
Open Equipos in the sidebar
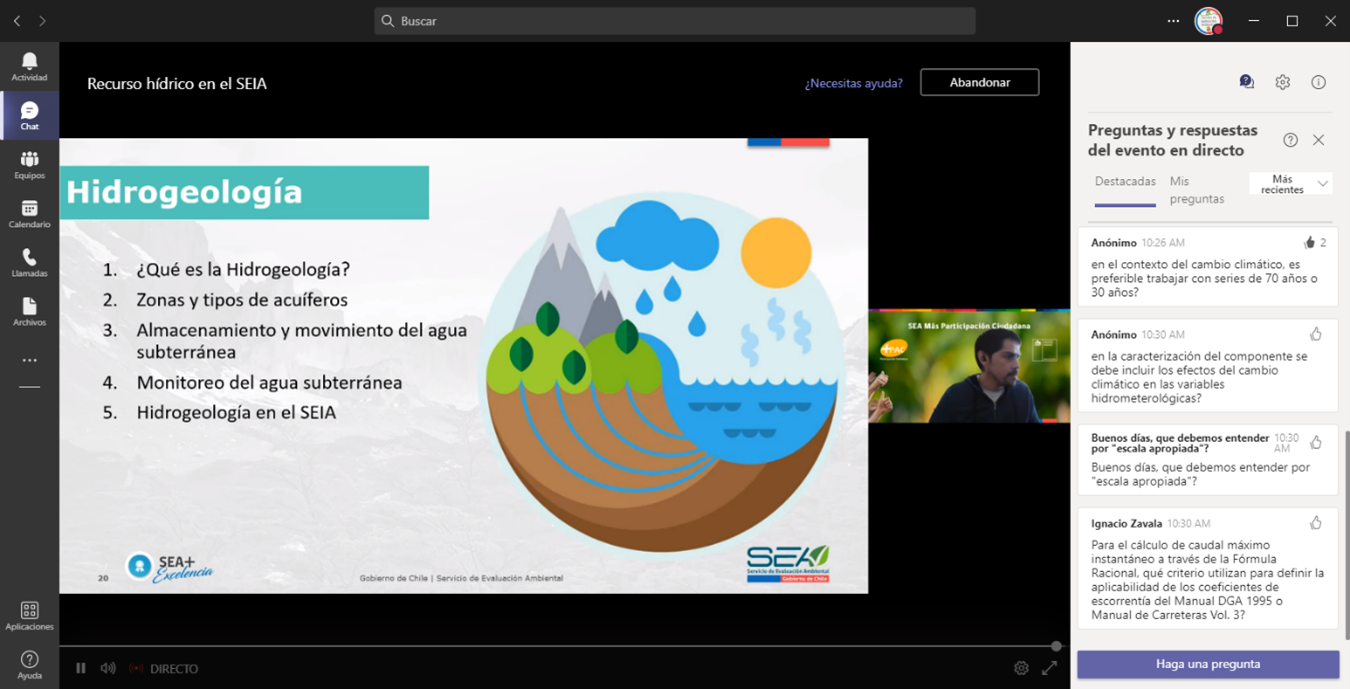[x=29, y=164]
